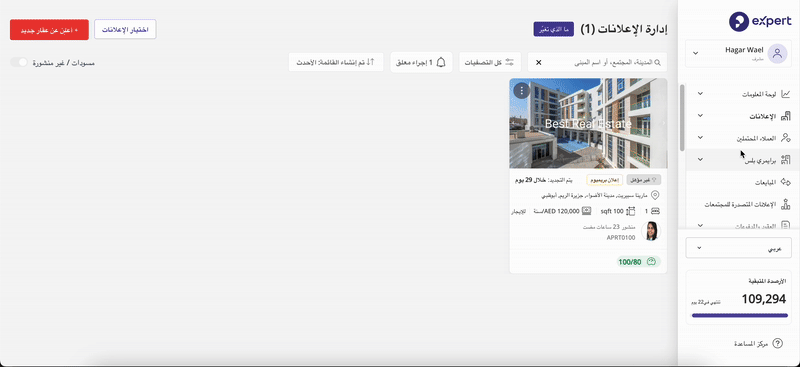
Task: Click the APRT0100 reference number
Action: [621, 238]
